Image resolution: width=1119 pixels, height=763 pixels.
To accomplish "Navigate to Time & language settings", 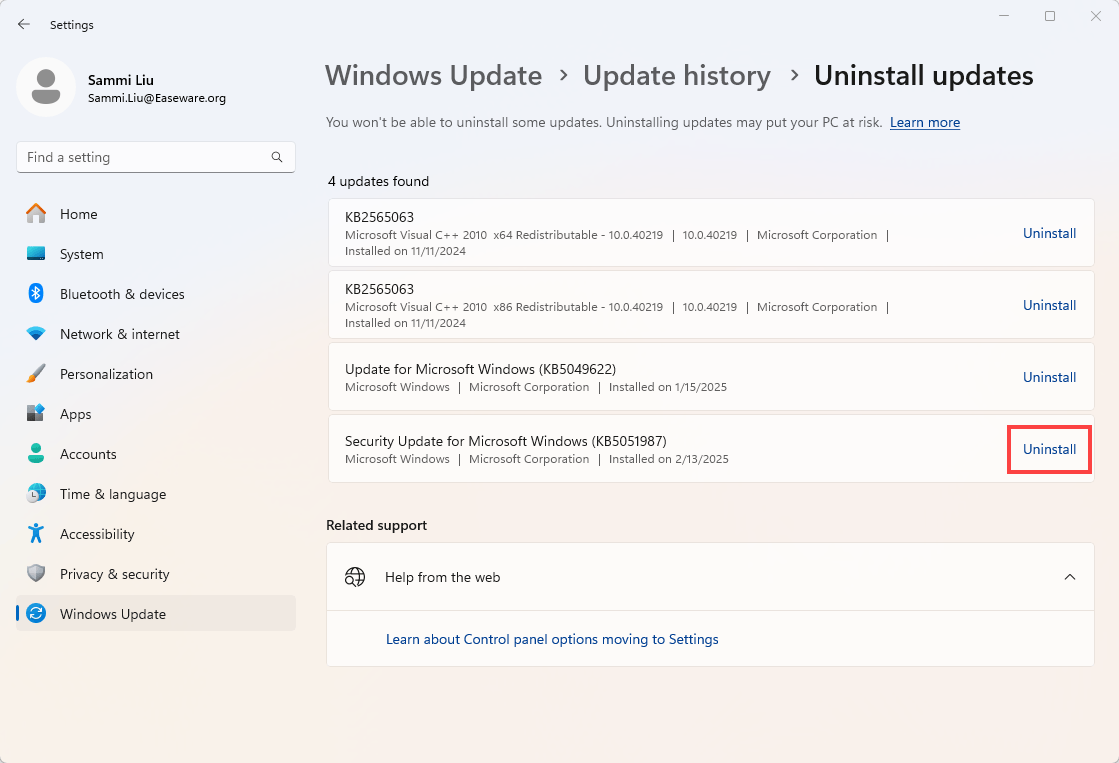I will (x=112, y=494).
